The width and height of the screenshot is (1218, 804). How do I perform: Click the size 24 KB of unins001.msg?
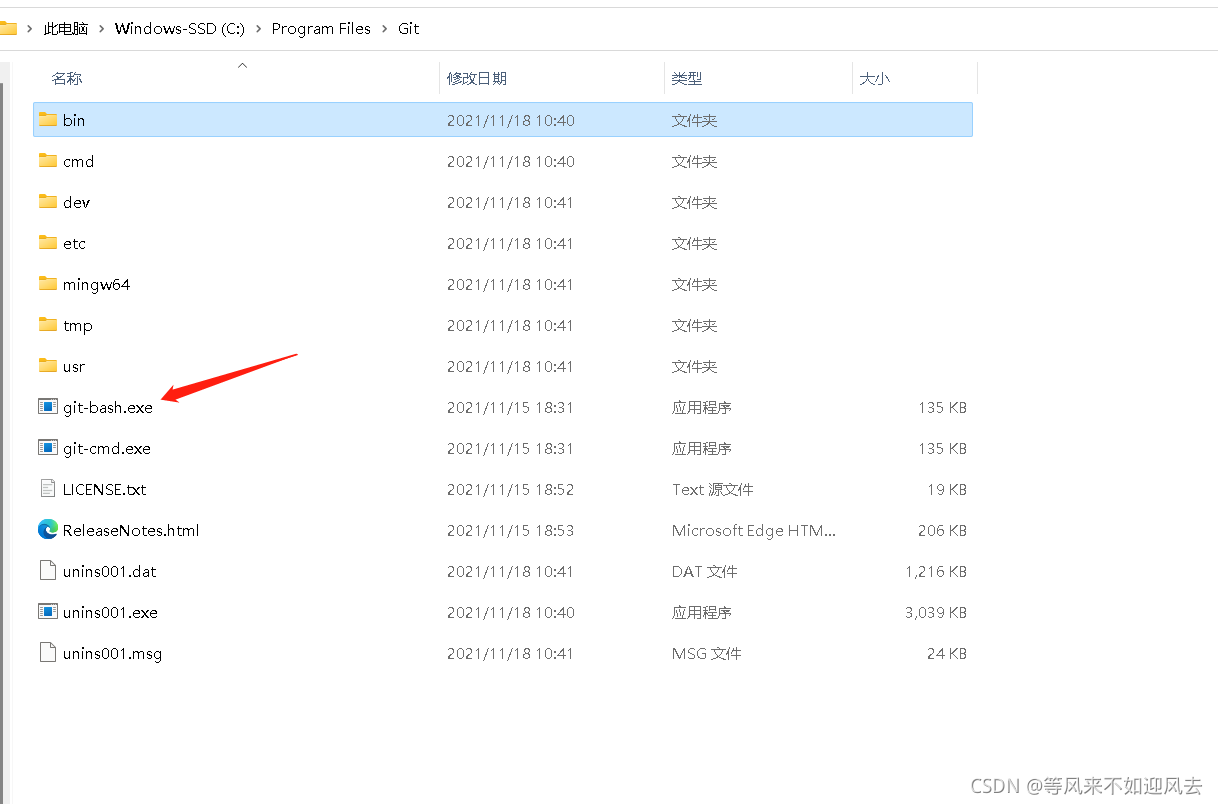pos(947,653)
